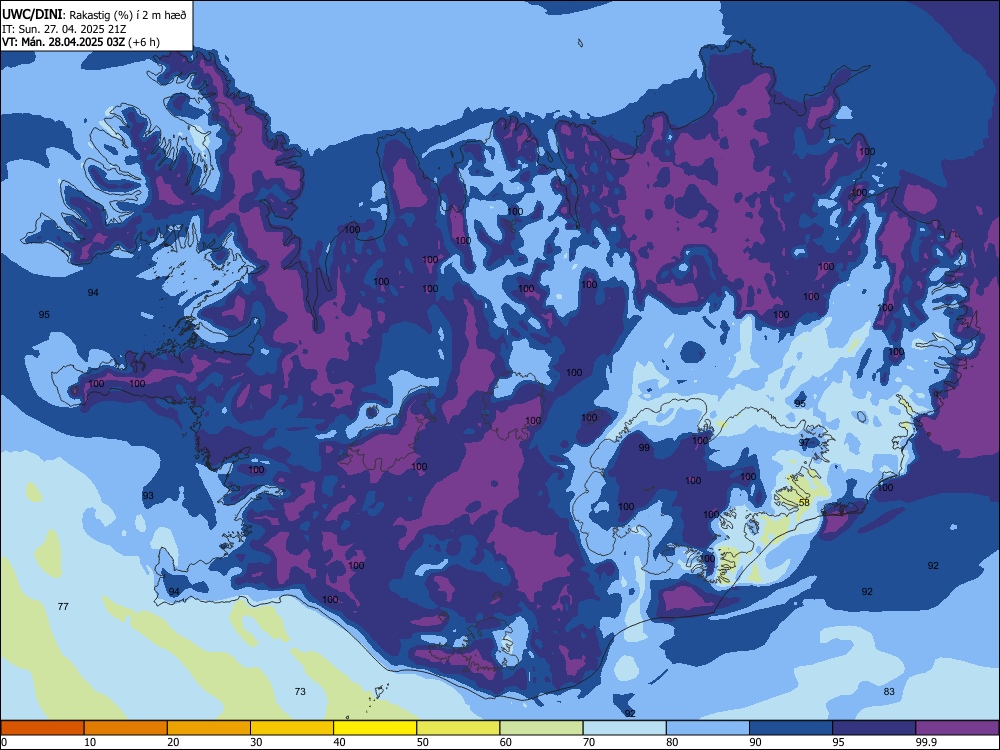Image resolution: width=1000 pixels, height=750 pixels.
Task: Click the '93' value near the coast
Action: click(x=148, y=495)
